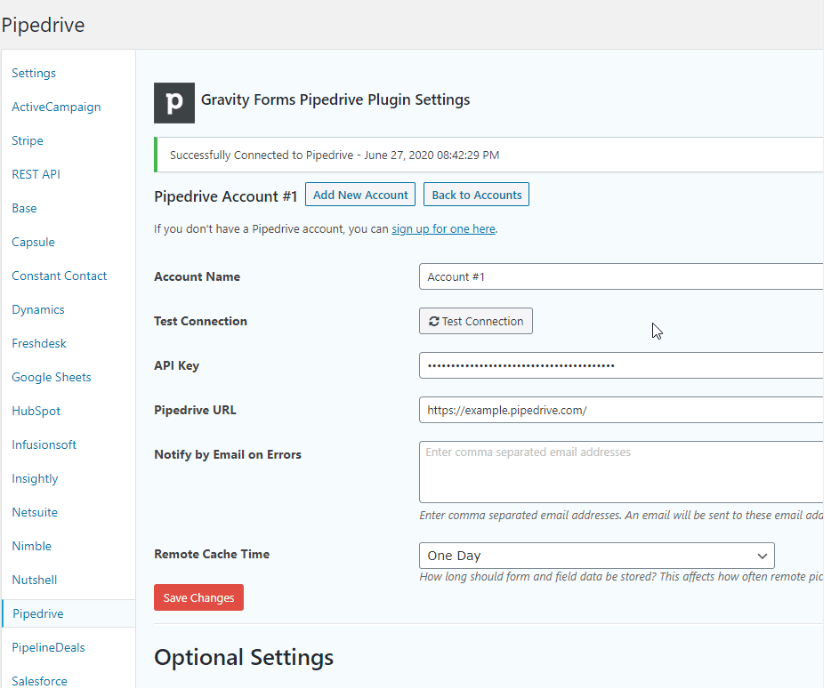Screen dimensions: 825x688
Task: Click the Optional Settings heading
Action: click(244, 657)
